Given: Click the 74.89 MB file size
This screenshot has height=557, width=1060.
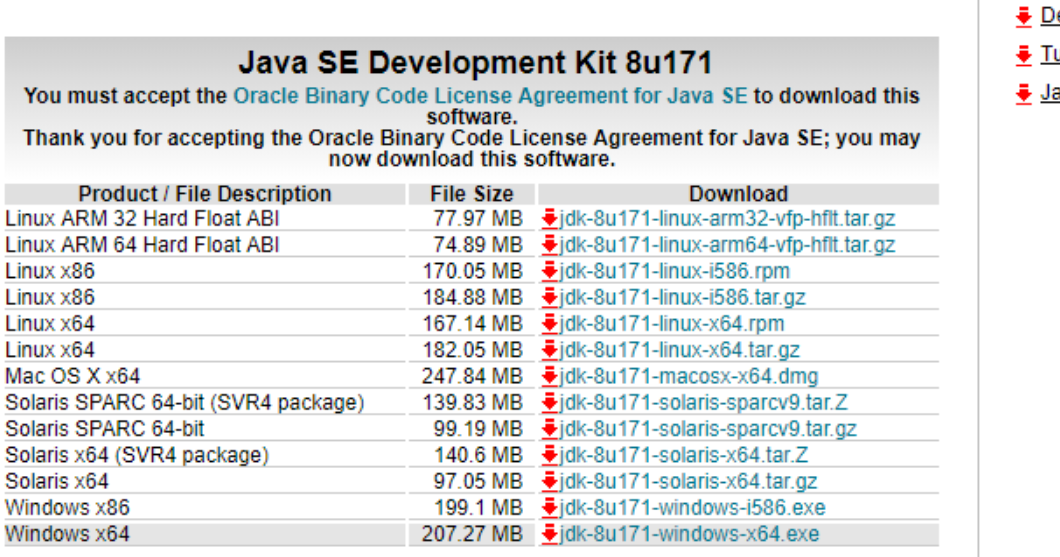Looking at the screenshot, I should pyautogui.click(x=478, y=245).
